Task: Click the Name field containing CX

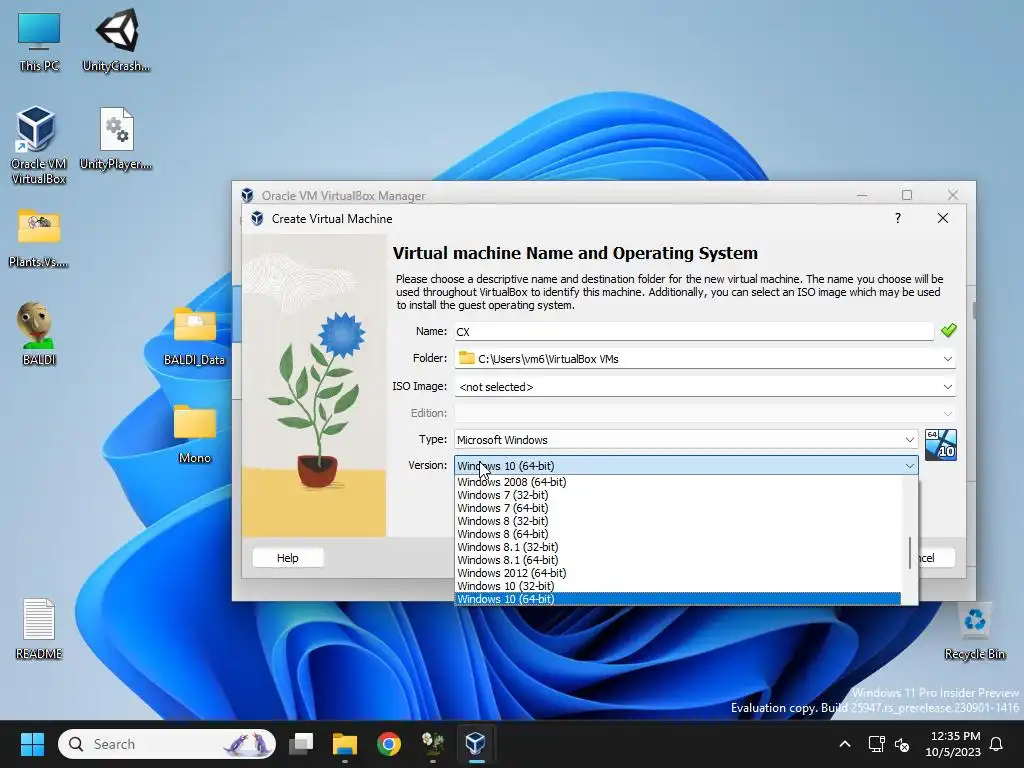Action: click(694, 332)
